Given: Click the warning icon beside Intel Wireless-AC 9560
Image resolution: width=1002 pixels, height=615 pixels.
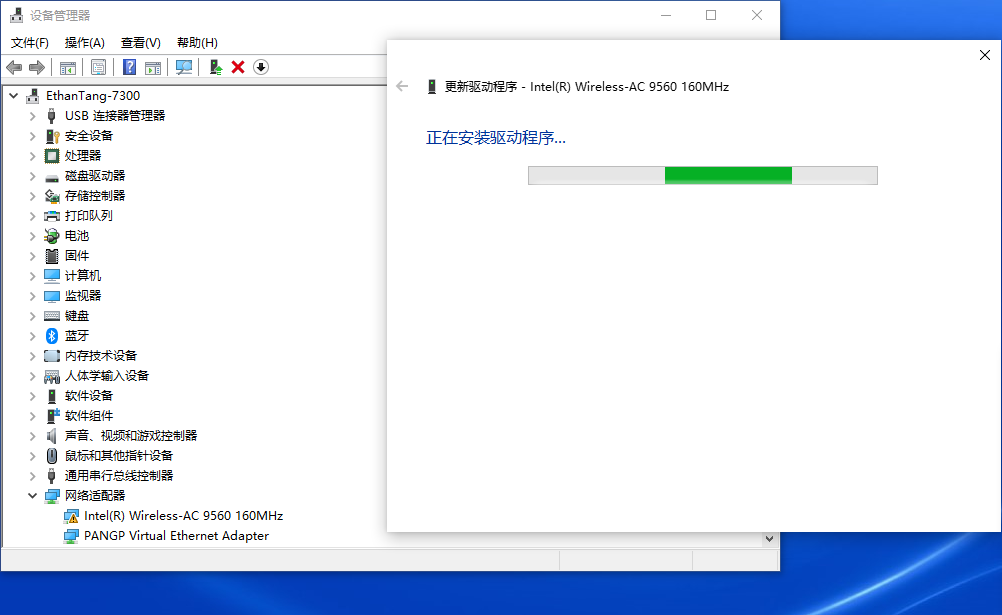Looking at the screenshot, I should pyautogui.click(x=72, y=516).
